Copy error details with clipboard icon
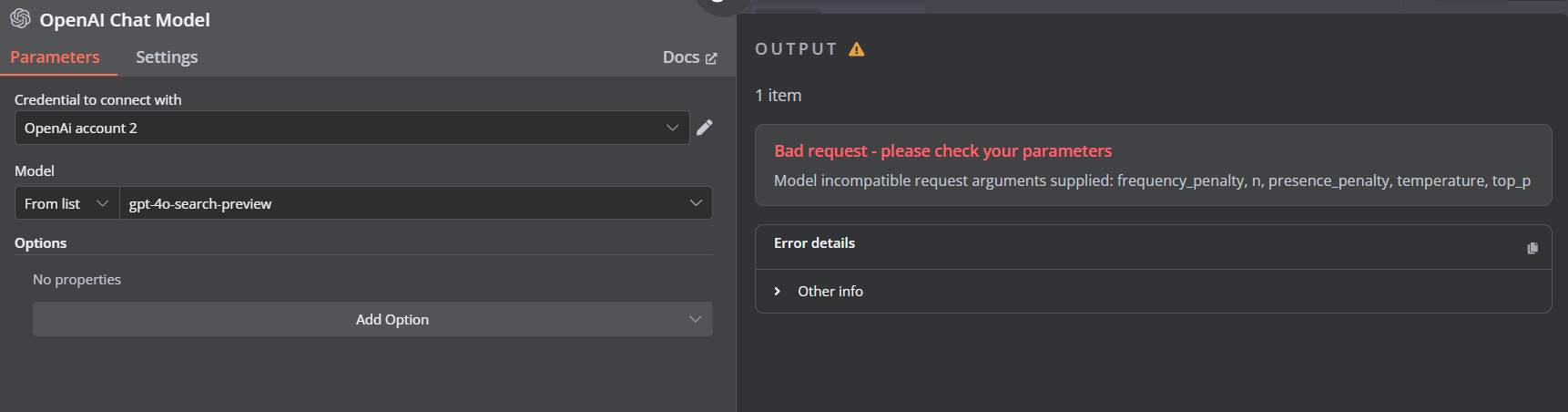Image resolution: width=1568 pixels, height=412 pixels. click(x=1532, y=248)
